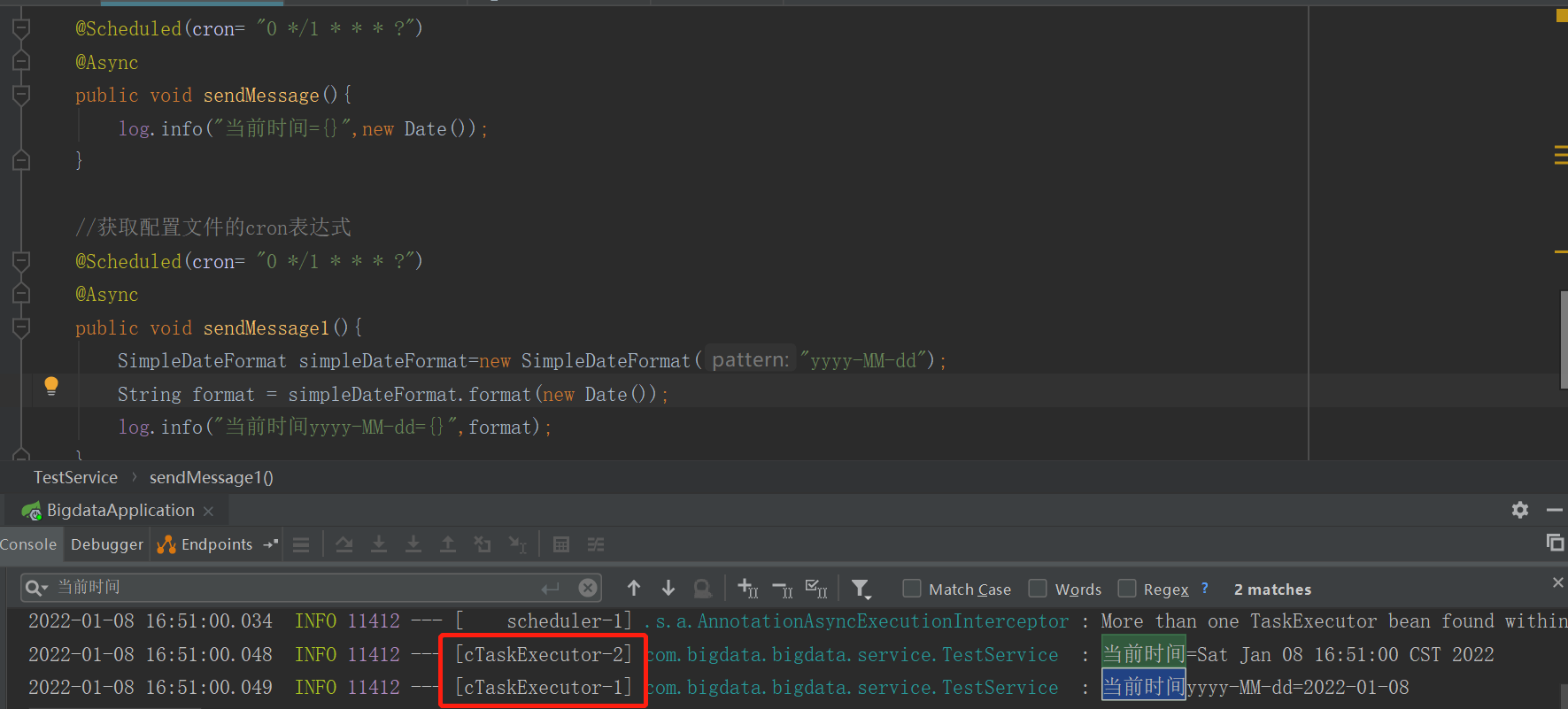Click the pattern: parameter hint in the editor
The image size is (1568, 709).
tap(750, 360)
